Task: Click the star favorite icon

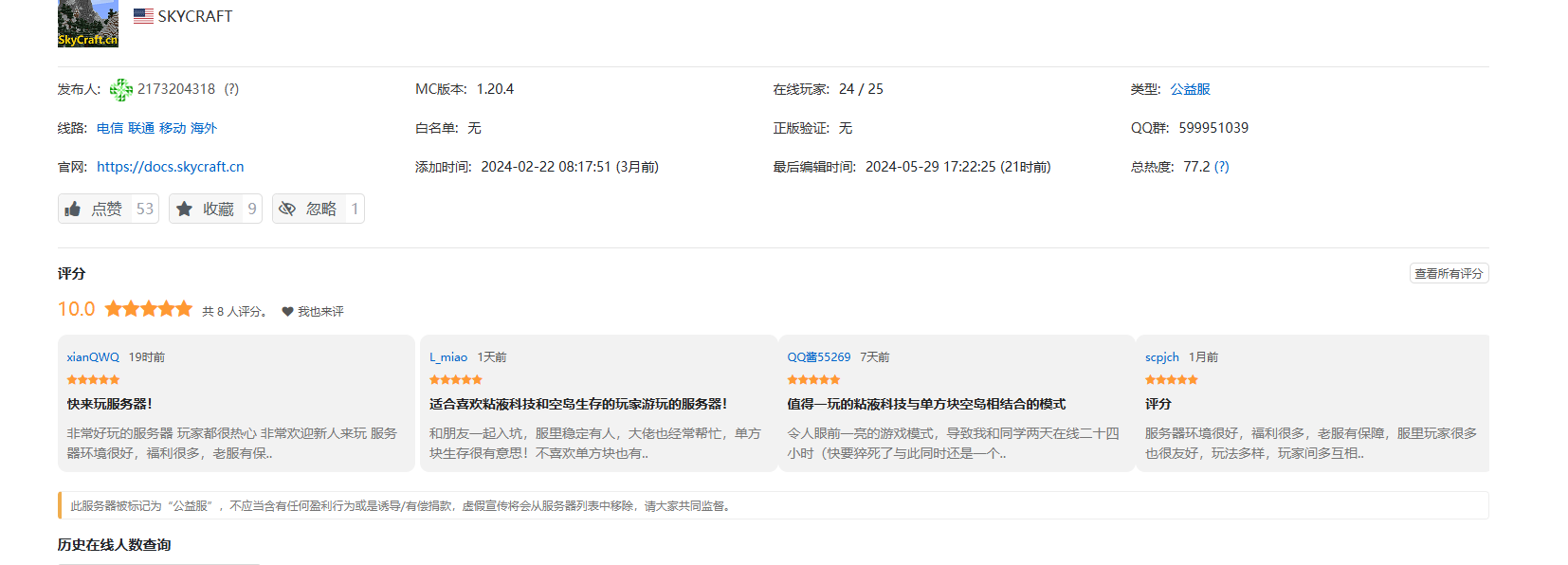Action: [185, 209]
